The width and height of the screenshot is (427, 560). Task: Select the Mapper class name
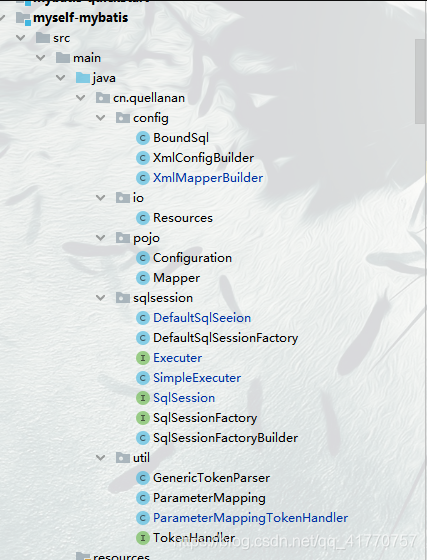click(x=176, y=278)
